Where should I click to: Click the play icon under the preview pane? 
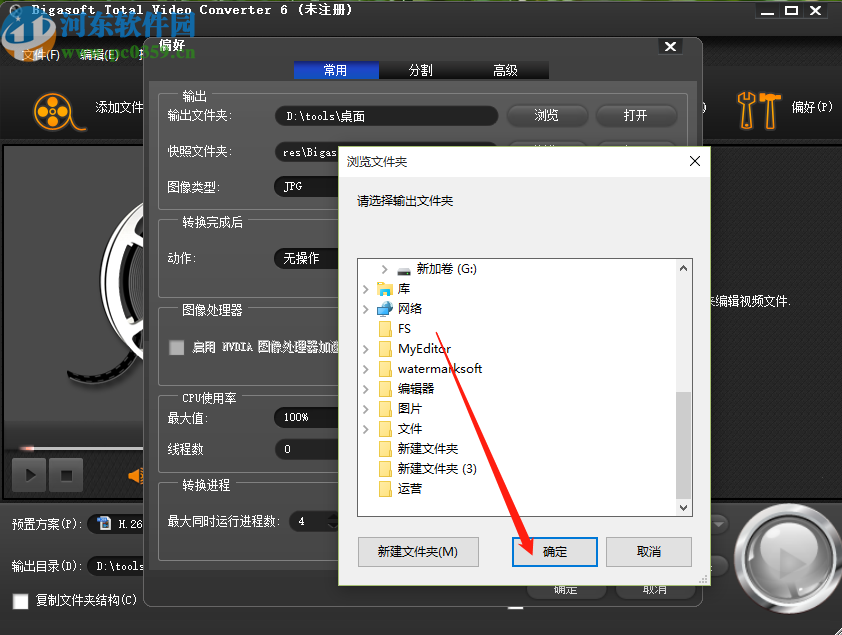27,475
